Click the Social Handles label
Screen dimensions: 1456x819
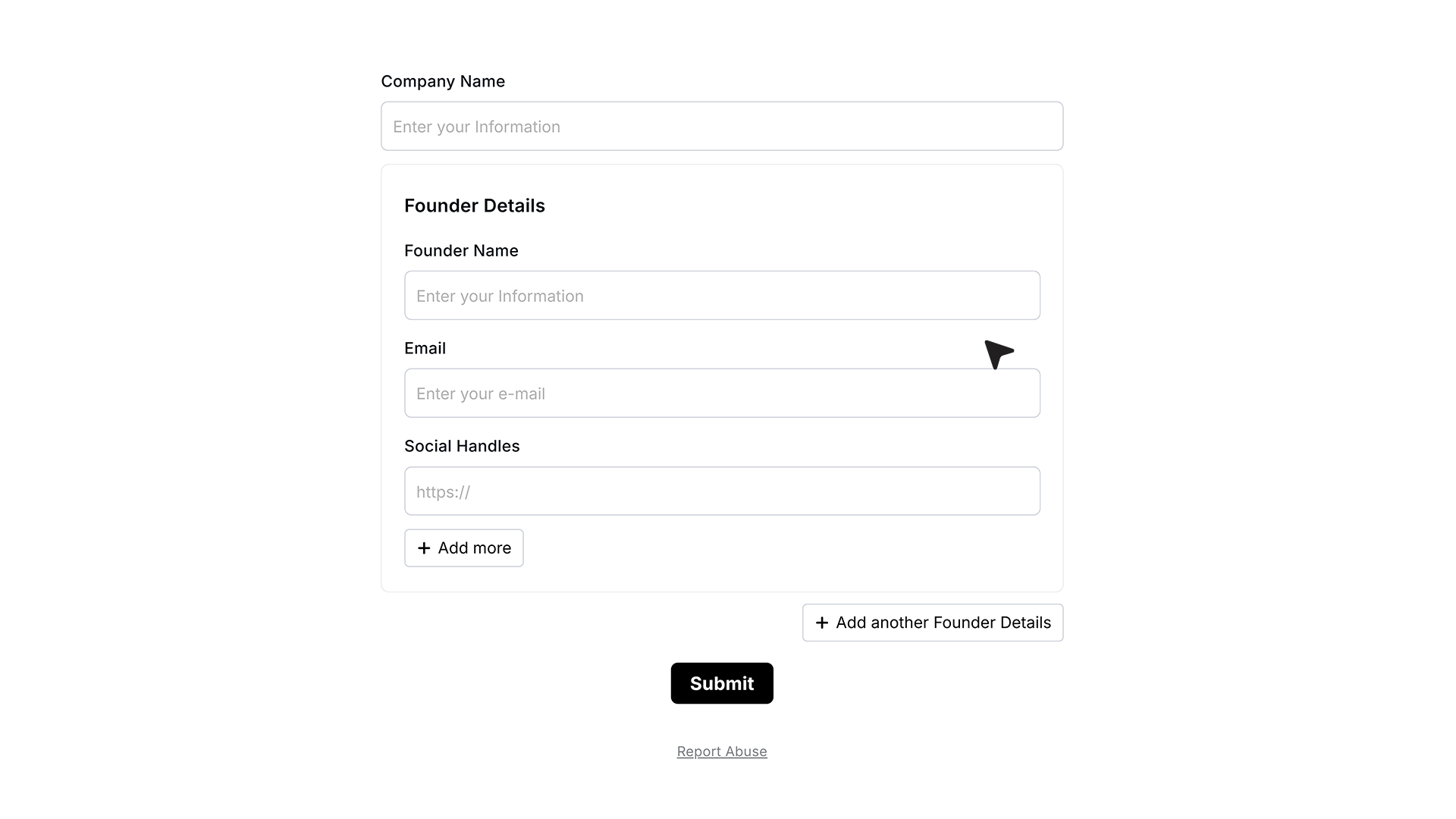click(462, 446)
